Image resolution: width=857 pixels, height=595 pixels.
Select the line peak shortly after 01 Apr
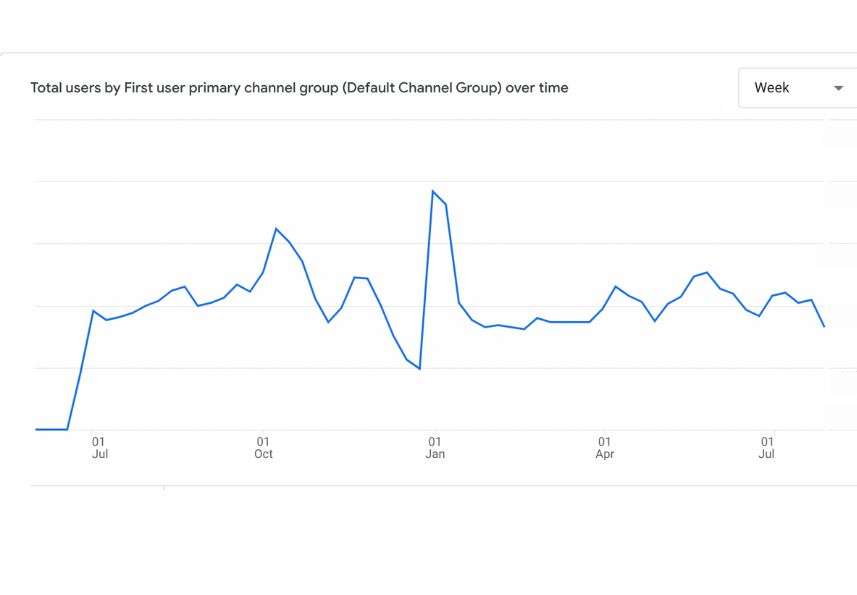tap(616, 287)
